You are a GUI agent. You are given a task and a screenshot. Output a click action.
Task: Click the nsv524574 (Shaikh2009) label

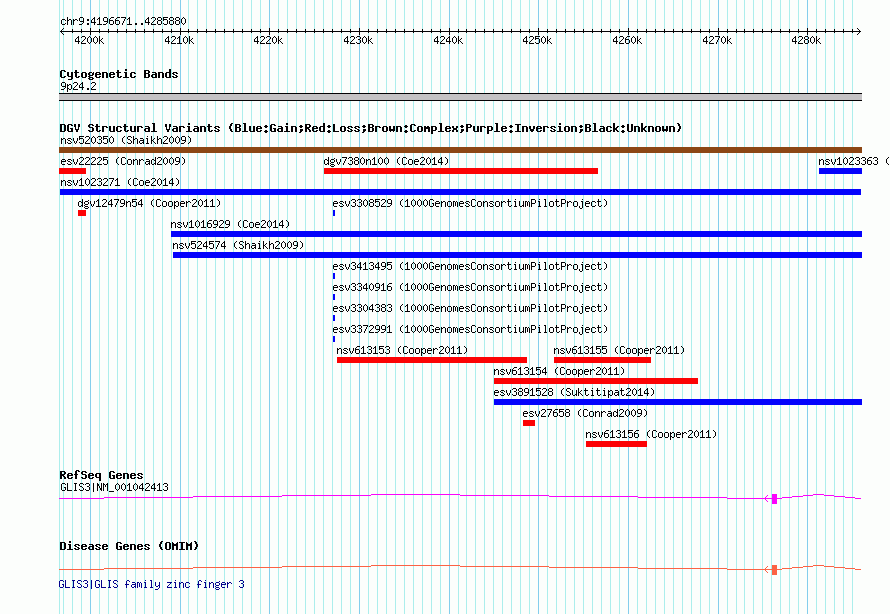(x=238, y=245)
